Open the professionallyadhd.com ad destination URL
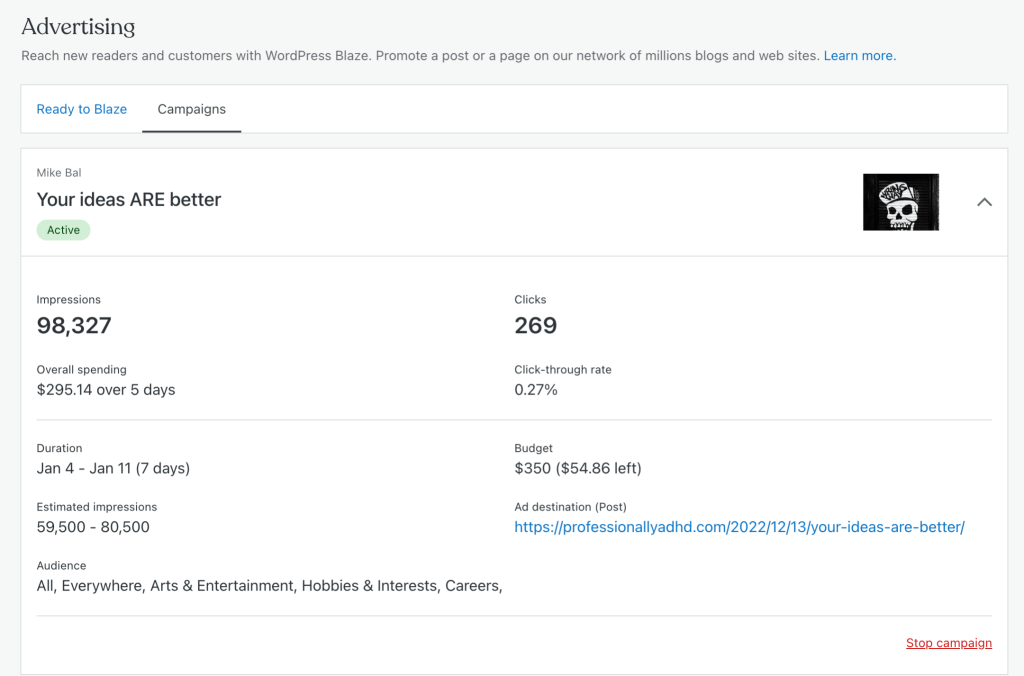 (x=739, y=527)
